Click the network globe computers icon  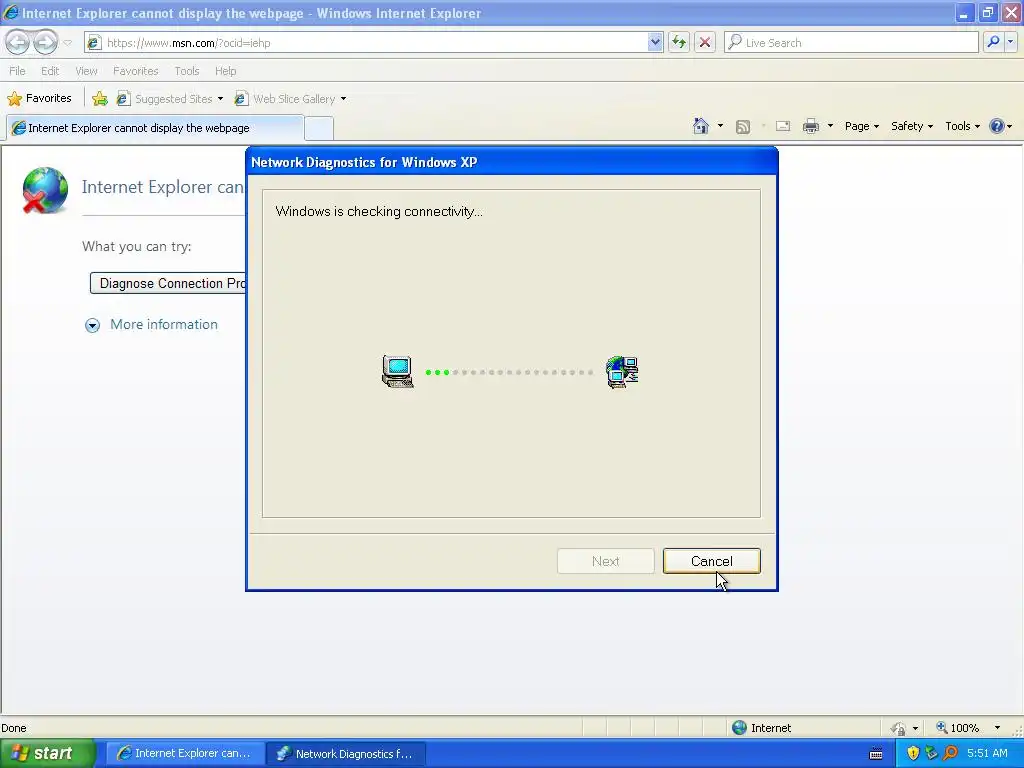coord(622,372)
